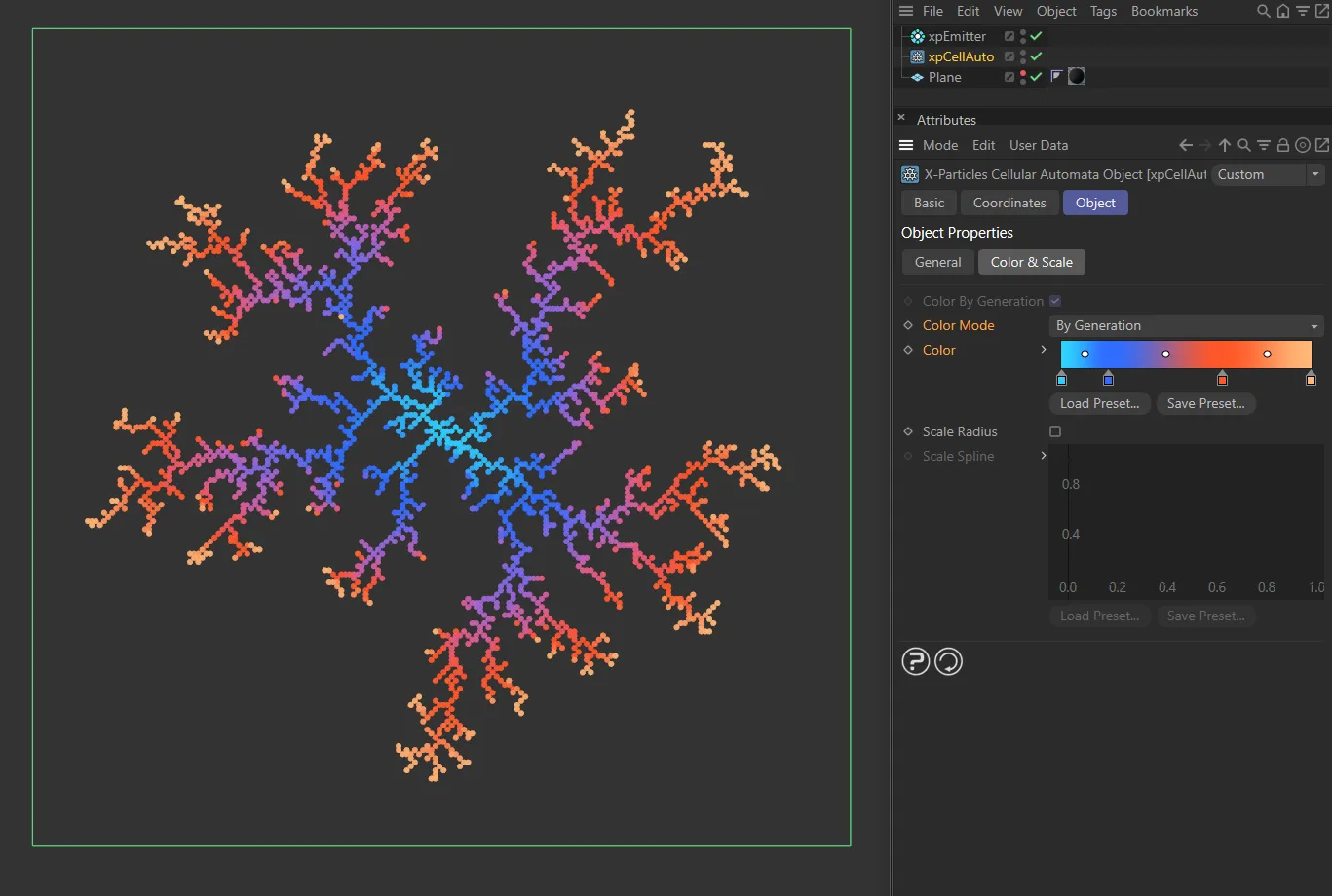
Task: Click the General button in Object Properties
Action: click(936, 262)
